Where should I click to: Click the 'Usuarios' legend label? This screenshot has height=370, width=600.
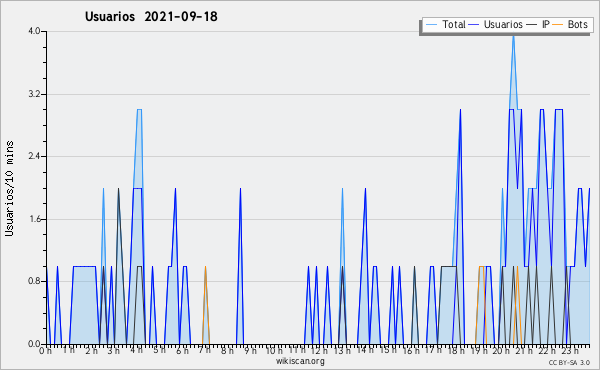click(503, 24)
